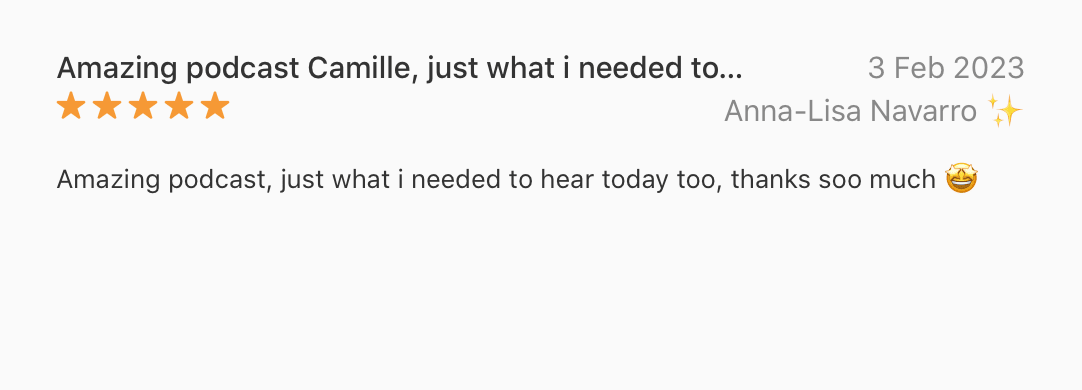Click the review date 3 Feb 2023
Screen dimensions: 1082x390
[x=946, y=68]
